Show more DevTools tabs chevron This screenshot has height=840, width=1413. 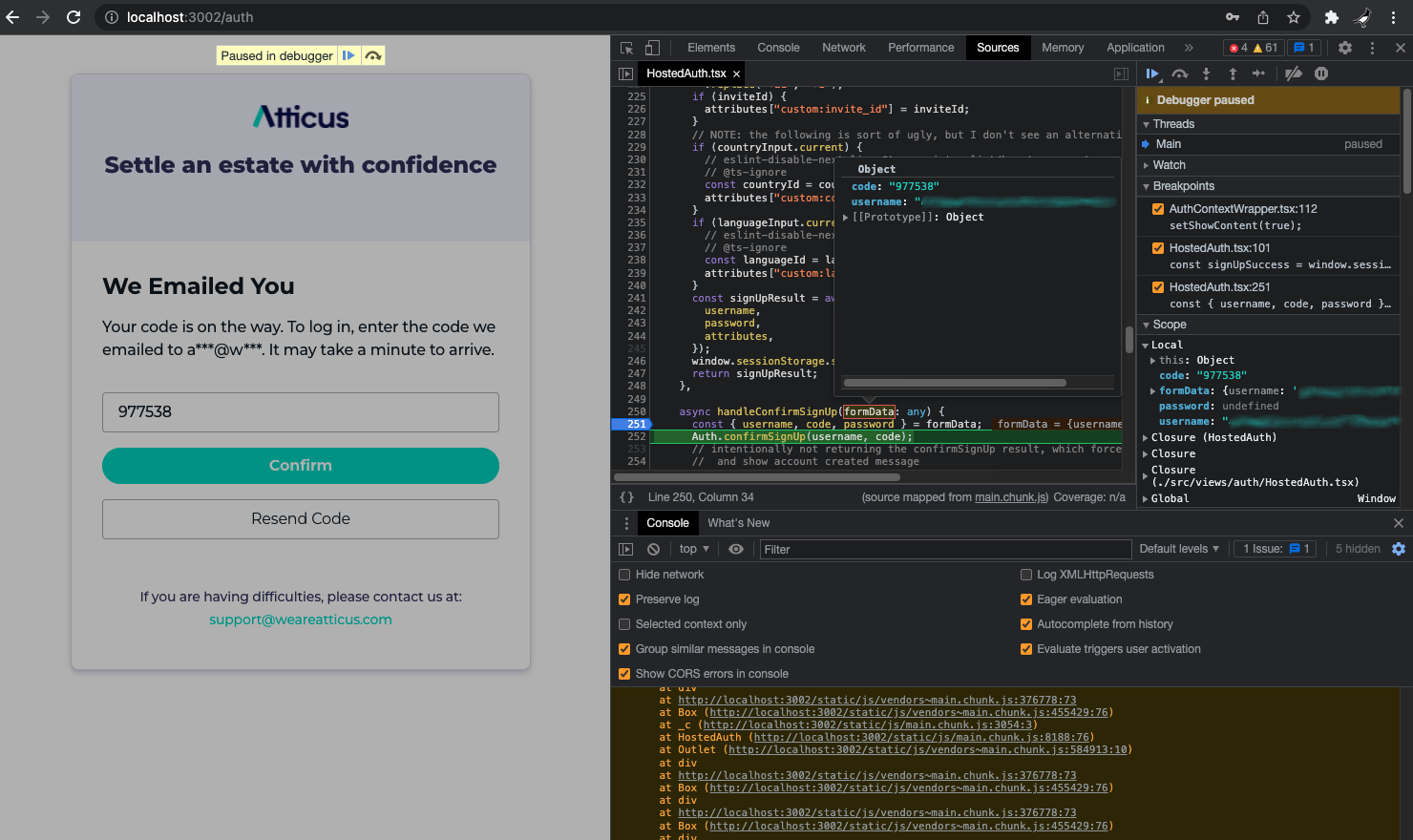(x=1189, y=48)
